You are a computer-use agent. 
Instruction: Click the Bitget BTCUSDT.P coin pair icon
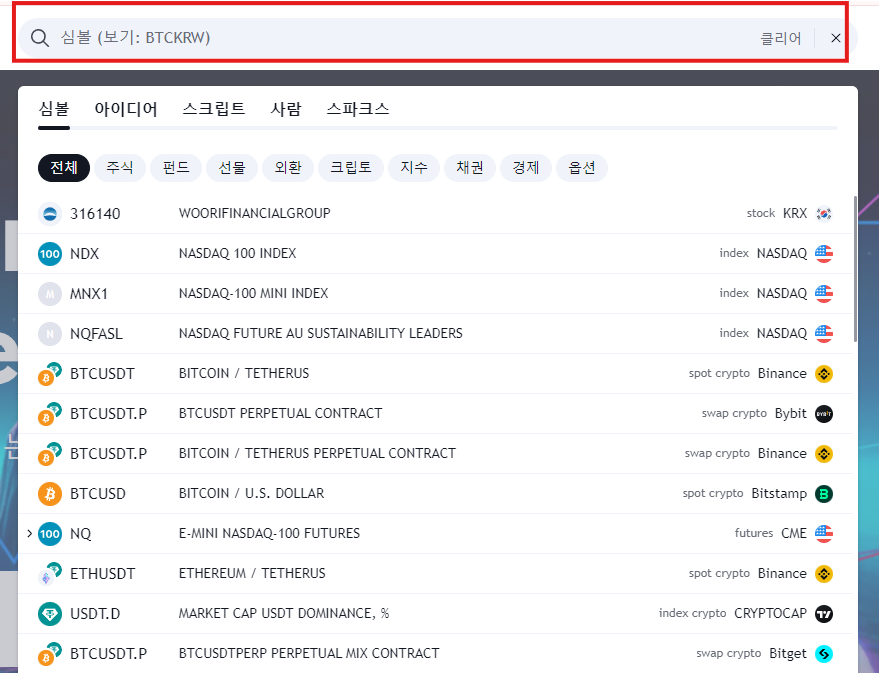50,654
